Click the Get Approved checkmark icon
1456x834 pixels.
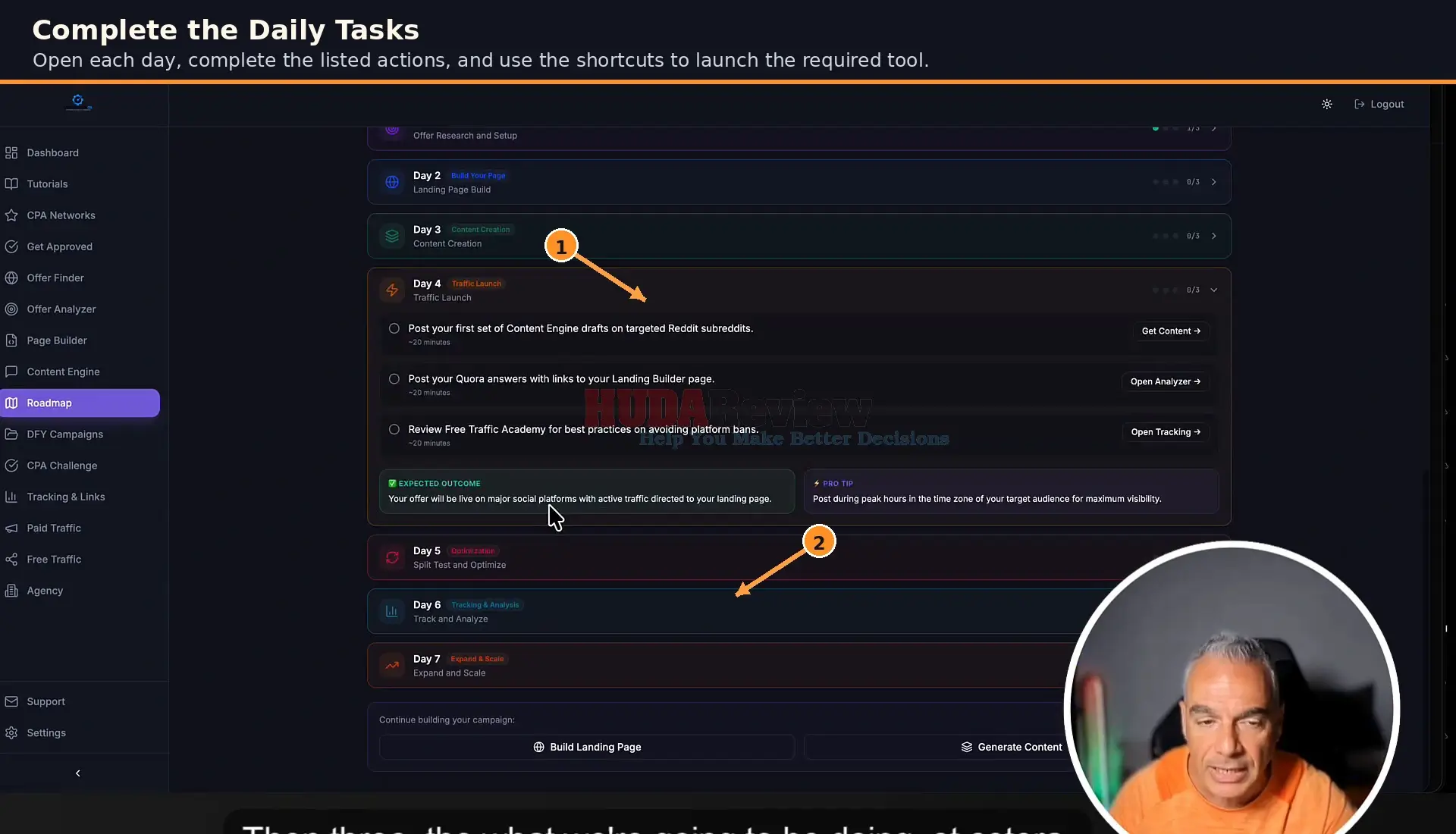(11, 246)
